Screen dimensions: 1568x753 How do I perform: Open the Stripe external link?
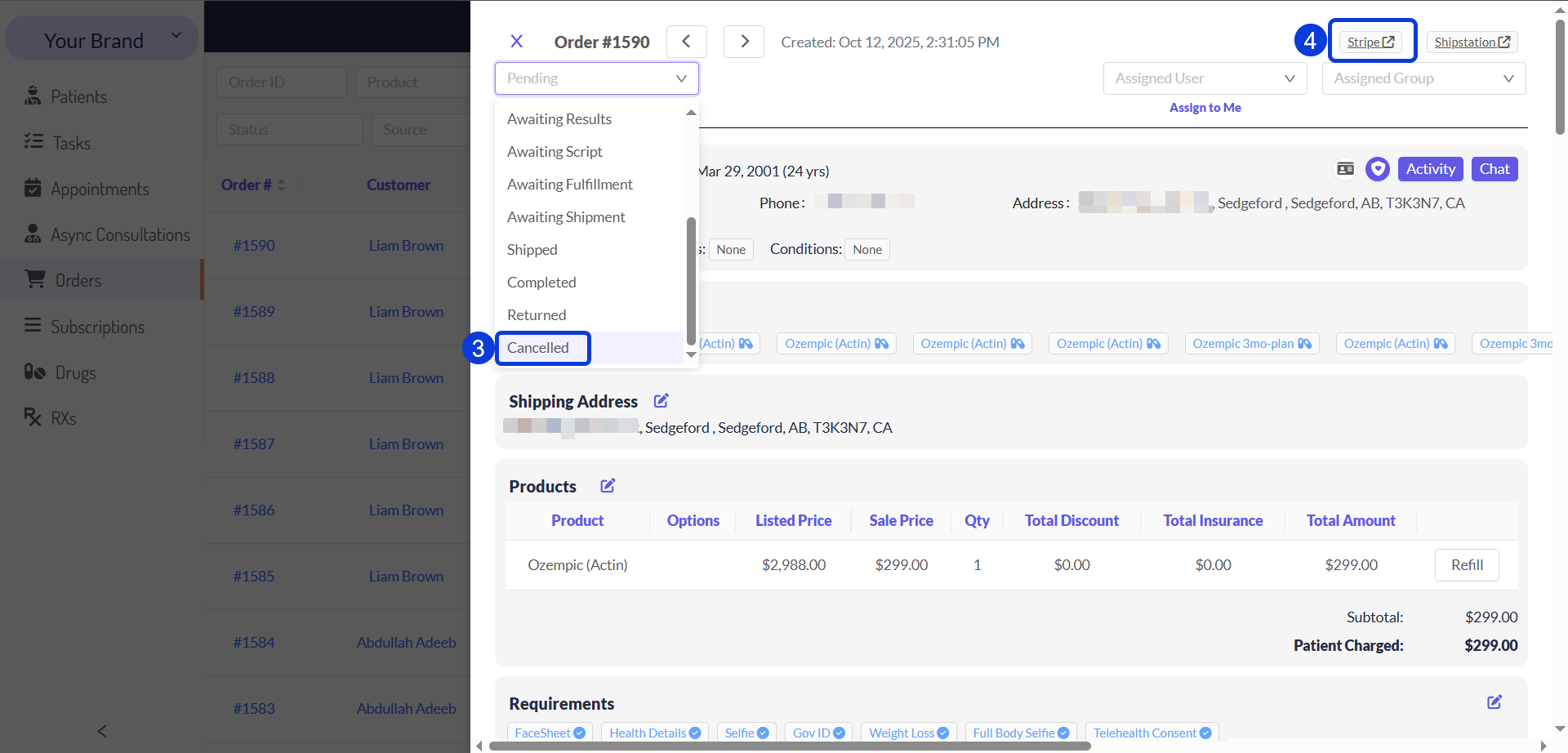[1371, 42]
